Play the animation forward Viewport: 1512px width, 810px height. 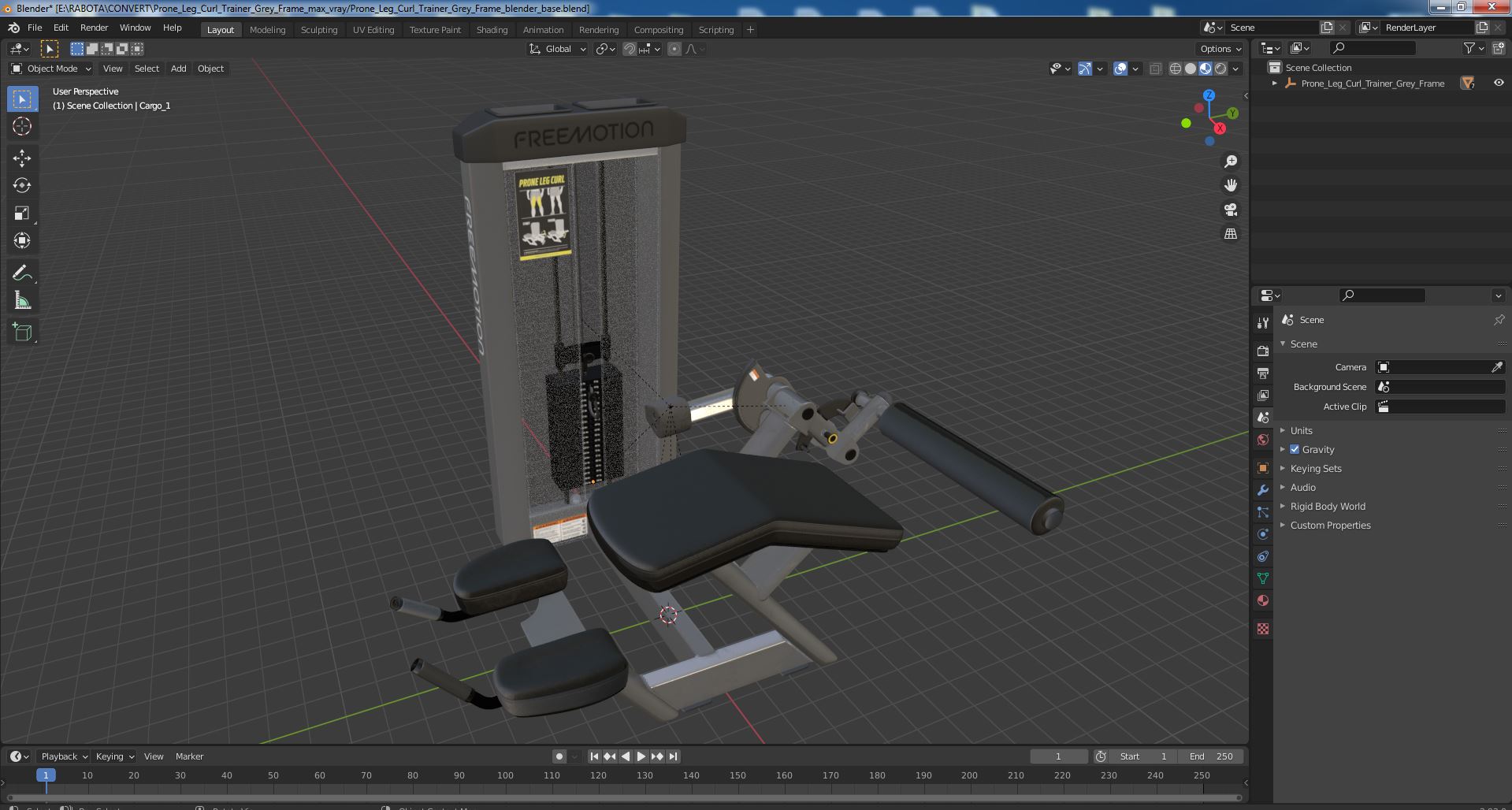click(x=641, y=756)
